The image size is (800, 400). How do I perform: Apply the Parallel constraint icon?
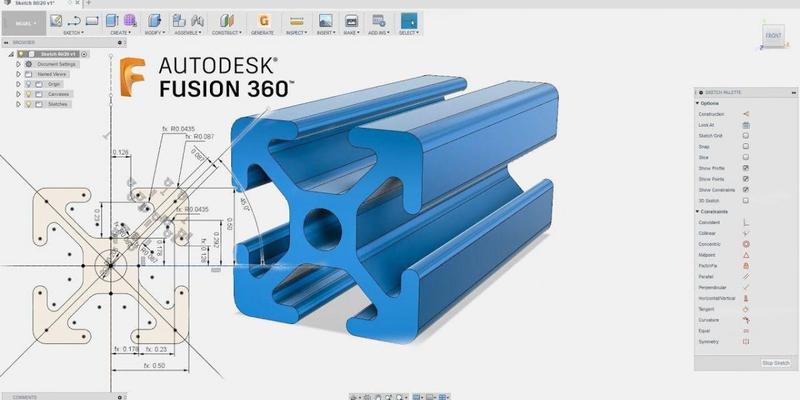click(x=746, y=277)
